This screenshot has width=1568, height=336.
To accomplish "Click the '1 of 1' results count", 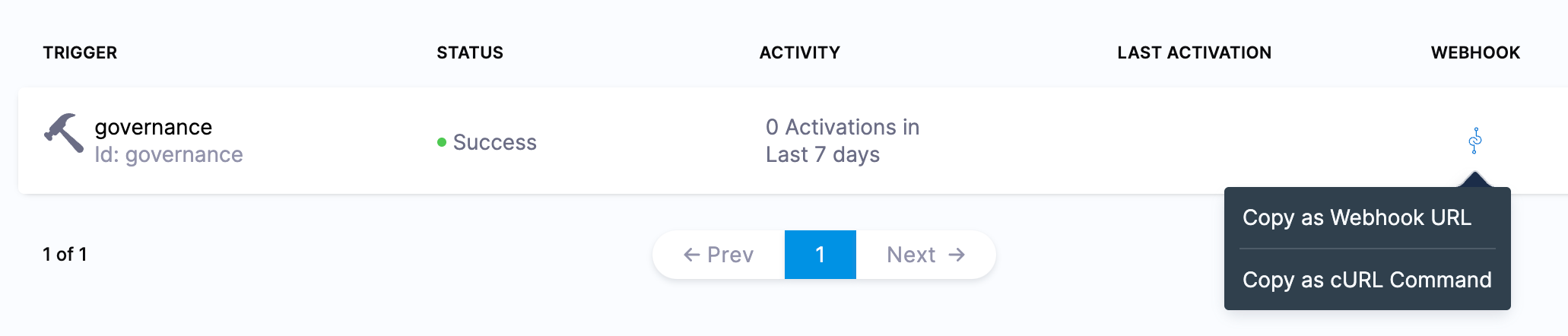I will 65,255.
